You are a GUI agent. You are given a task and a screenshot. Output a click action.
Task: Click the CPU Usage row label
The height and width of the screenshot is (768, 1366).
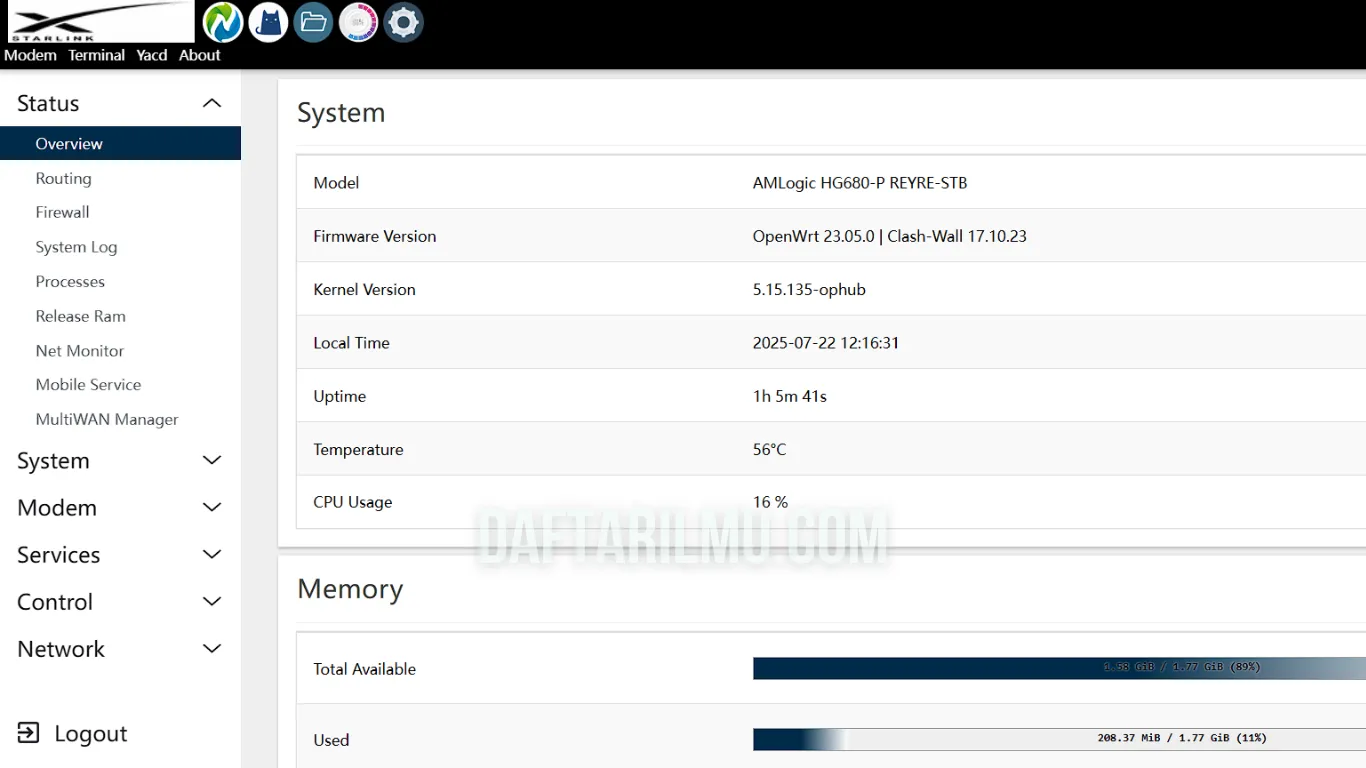[x=353, y=502]
